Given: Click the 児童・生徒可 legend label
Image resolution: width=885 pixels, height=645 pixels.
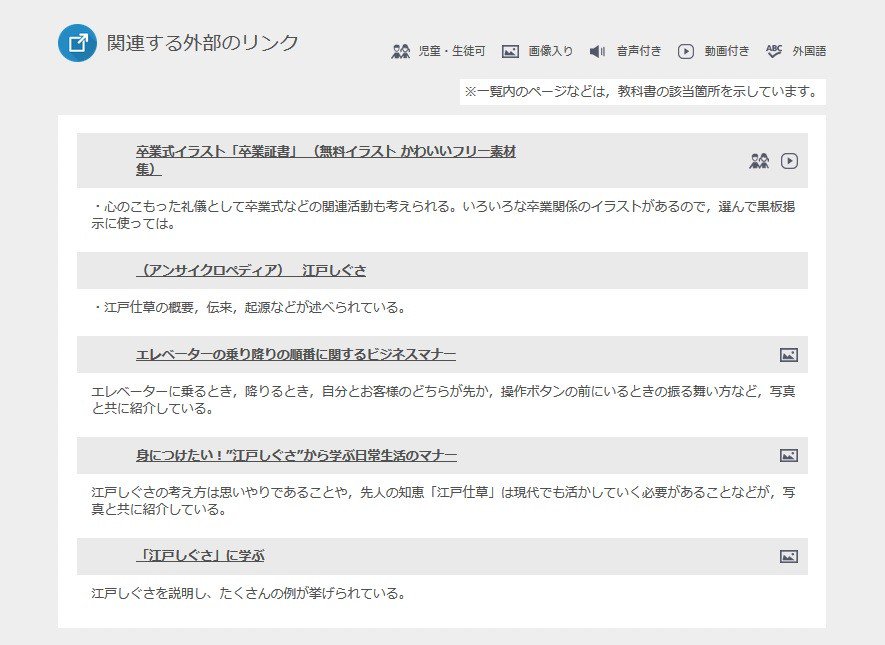Looking at the screenshot, I should (x=452, y=51).
